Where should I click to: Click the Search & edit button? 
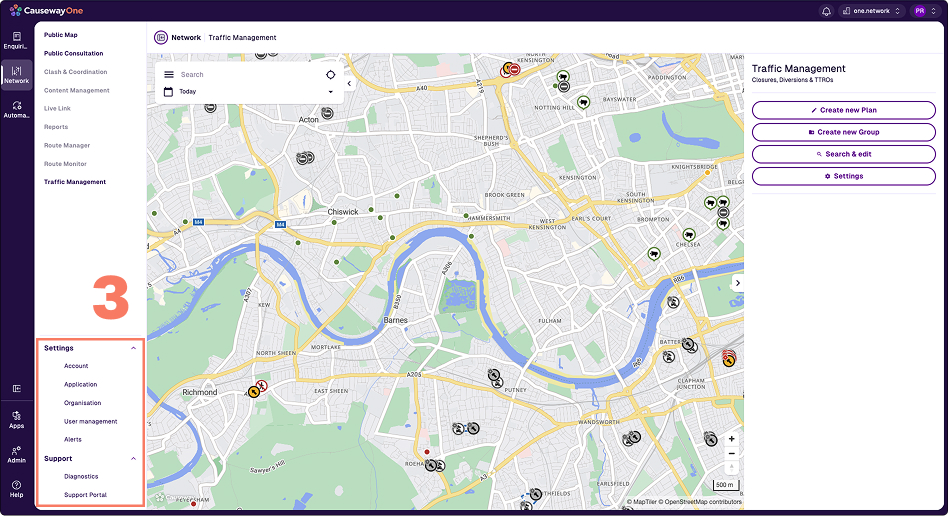click(x=843, y=154)
